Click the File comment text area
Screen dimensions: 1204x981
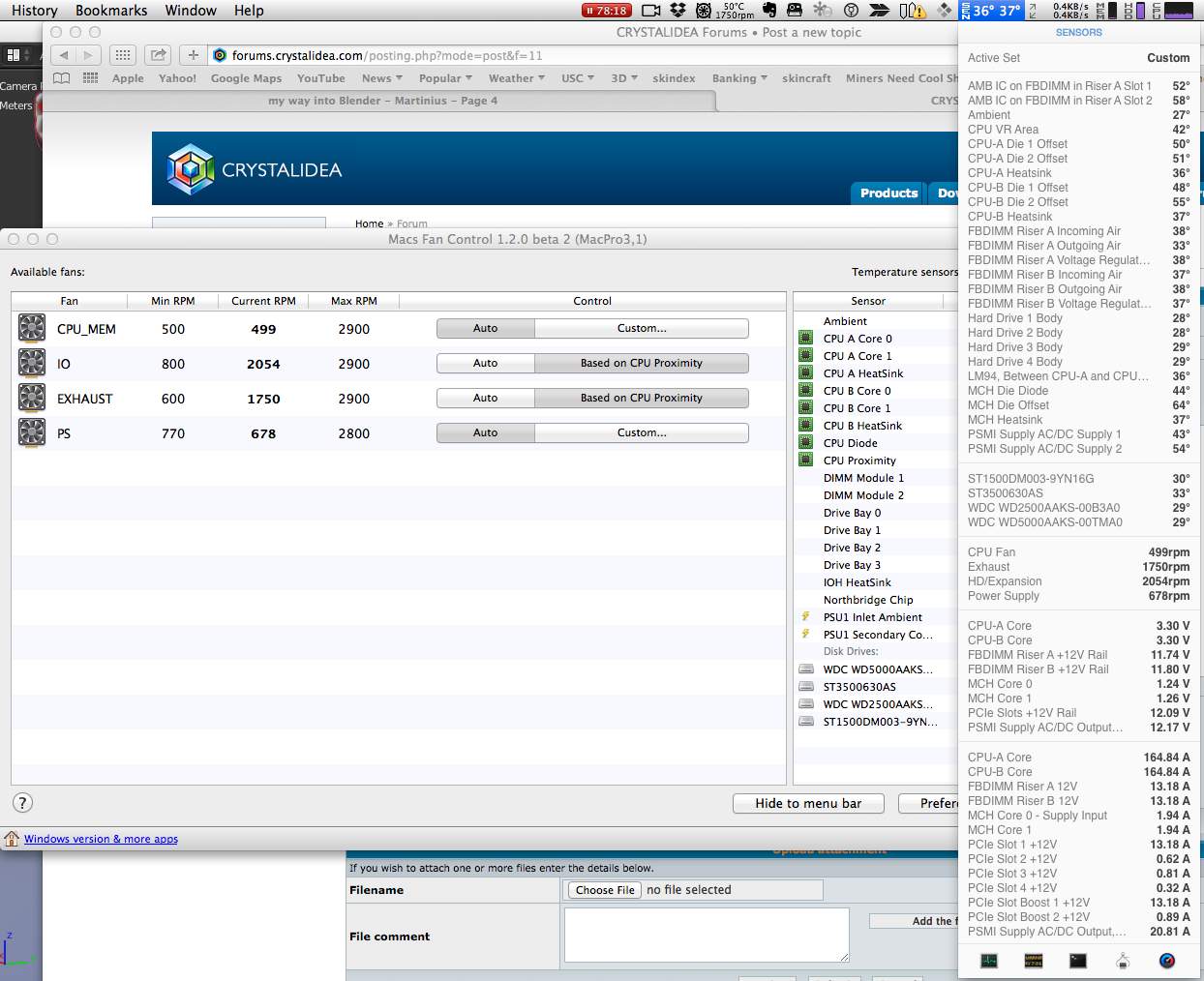tap(707, 935)
